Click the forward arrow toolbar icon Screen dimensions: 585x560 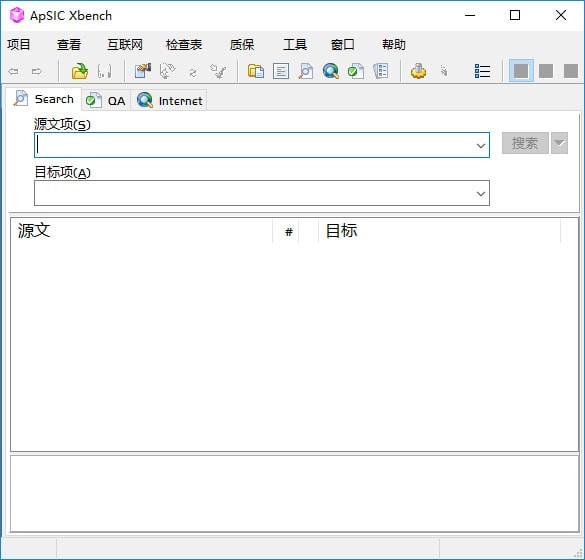coord(37,71)
